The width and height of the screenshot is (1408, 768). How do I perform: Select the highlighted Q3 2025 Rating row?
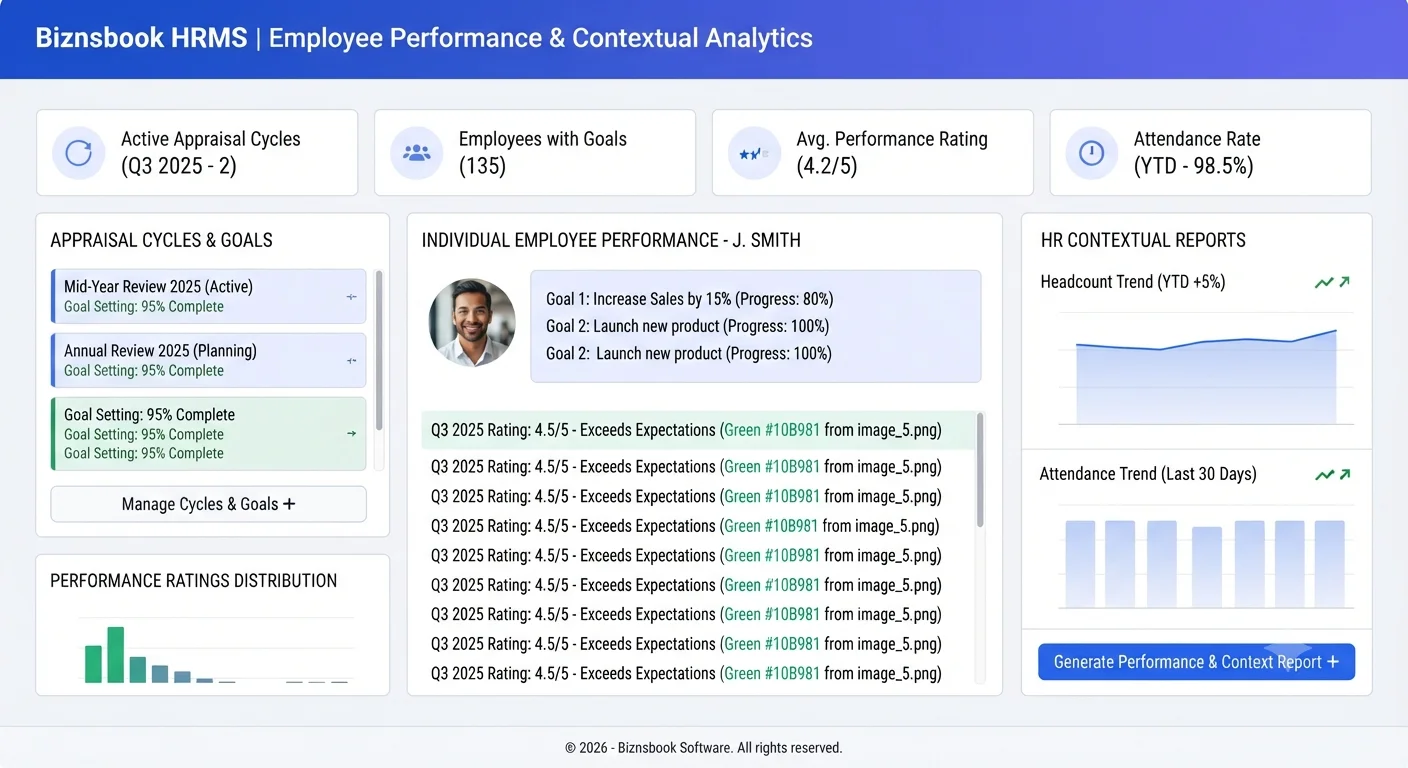click(x=697, y=431)
